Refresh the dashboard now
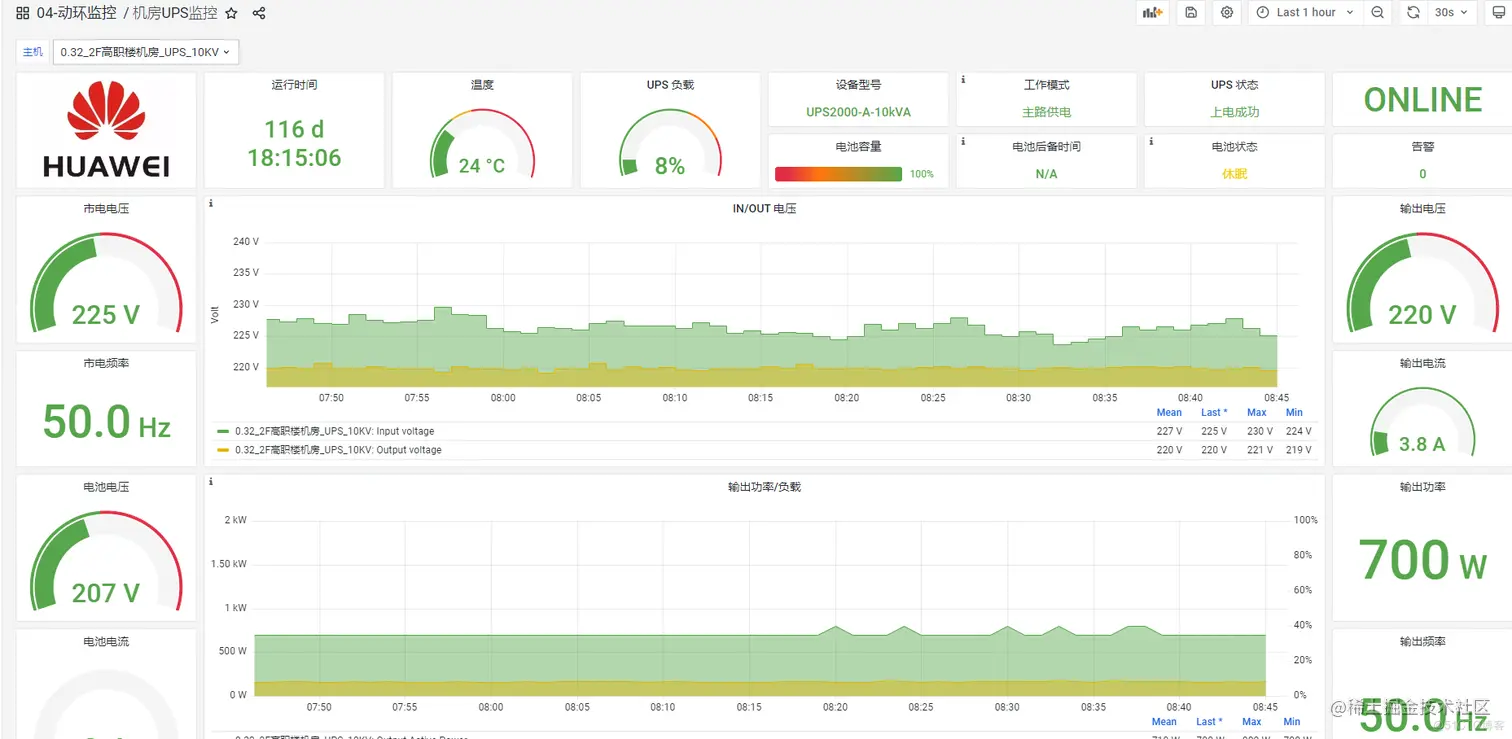This screenshot has height=739, width=1512. click(1413, 12)
